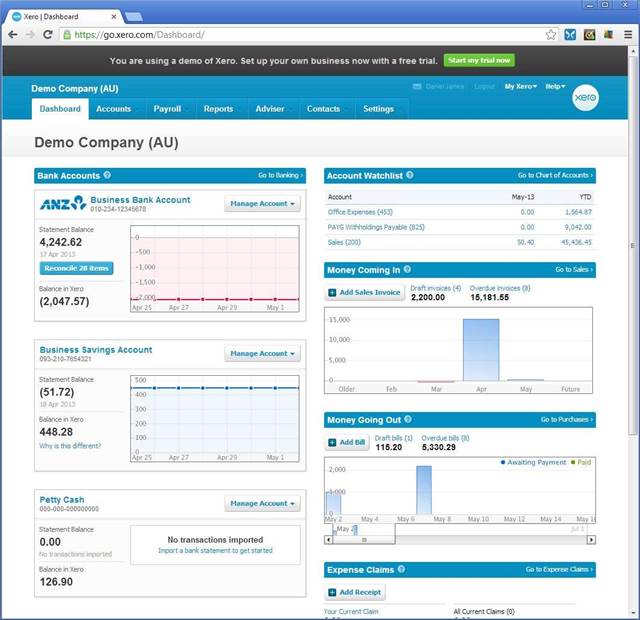The width and height of the screenshot is (640, 620).
Task: Follow the Go to Banking link
Action: coord(280,175)
